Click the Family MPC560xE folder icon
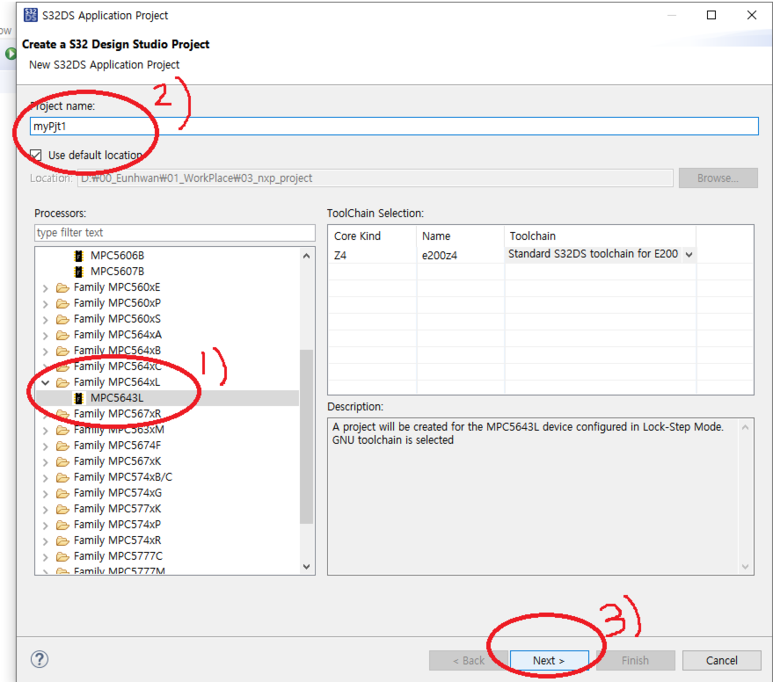 (62, 287)
